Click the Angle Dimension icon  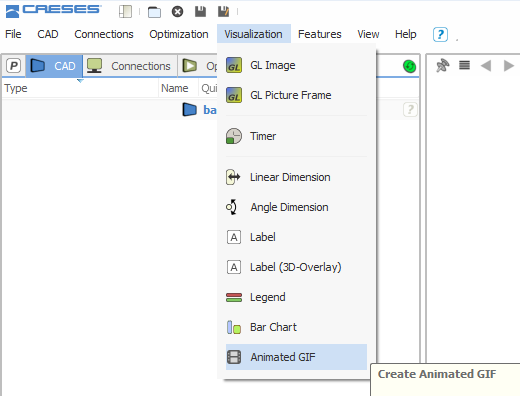232,207
